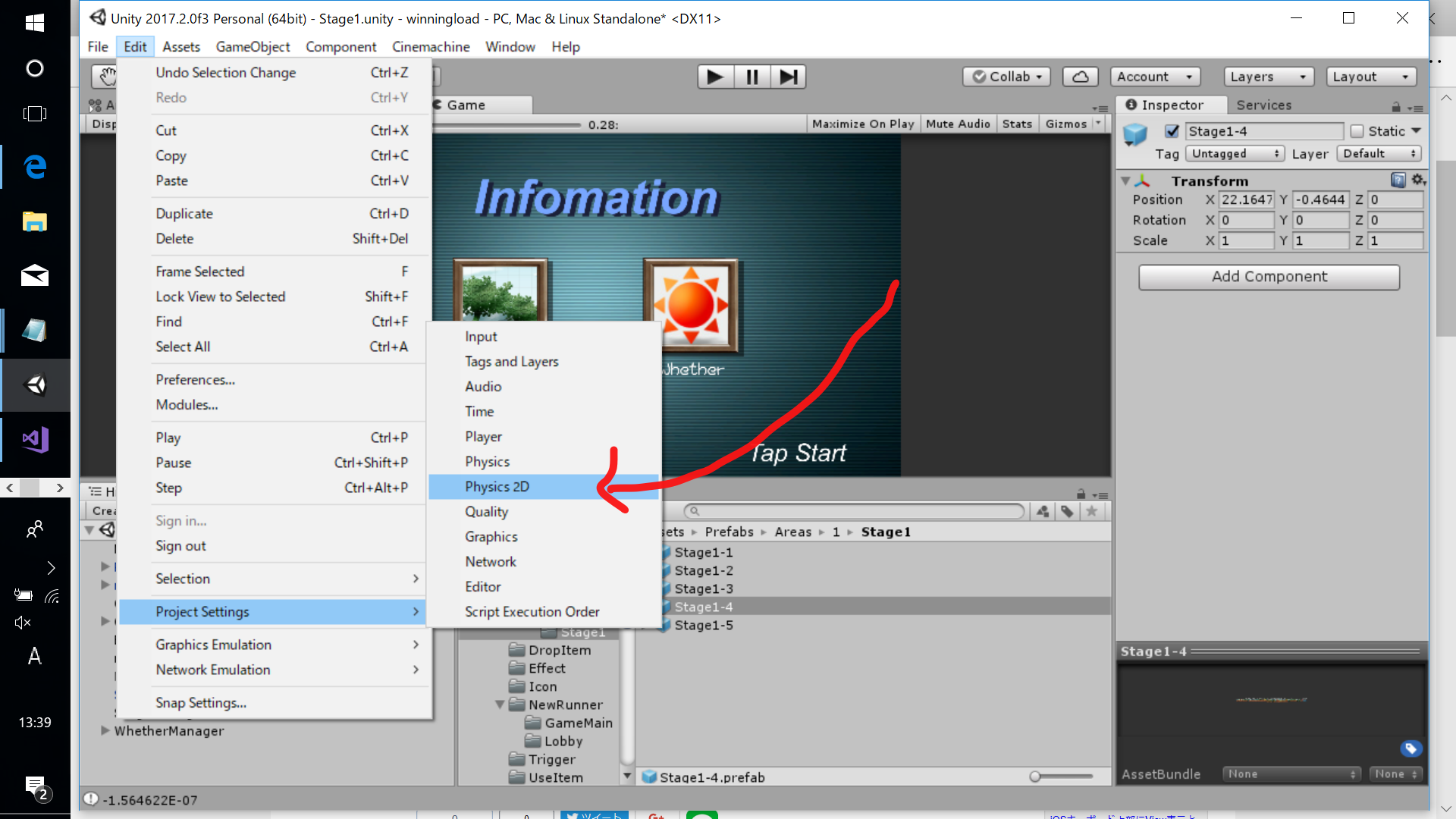Open the Tag Untagged dropdown
The width and height of the screenshot is (1456, 819).
click(1235, 154)
